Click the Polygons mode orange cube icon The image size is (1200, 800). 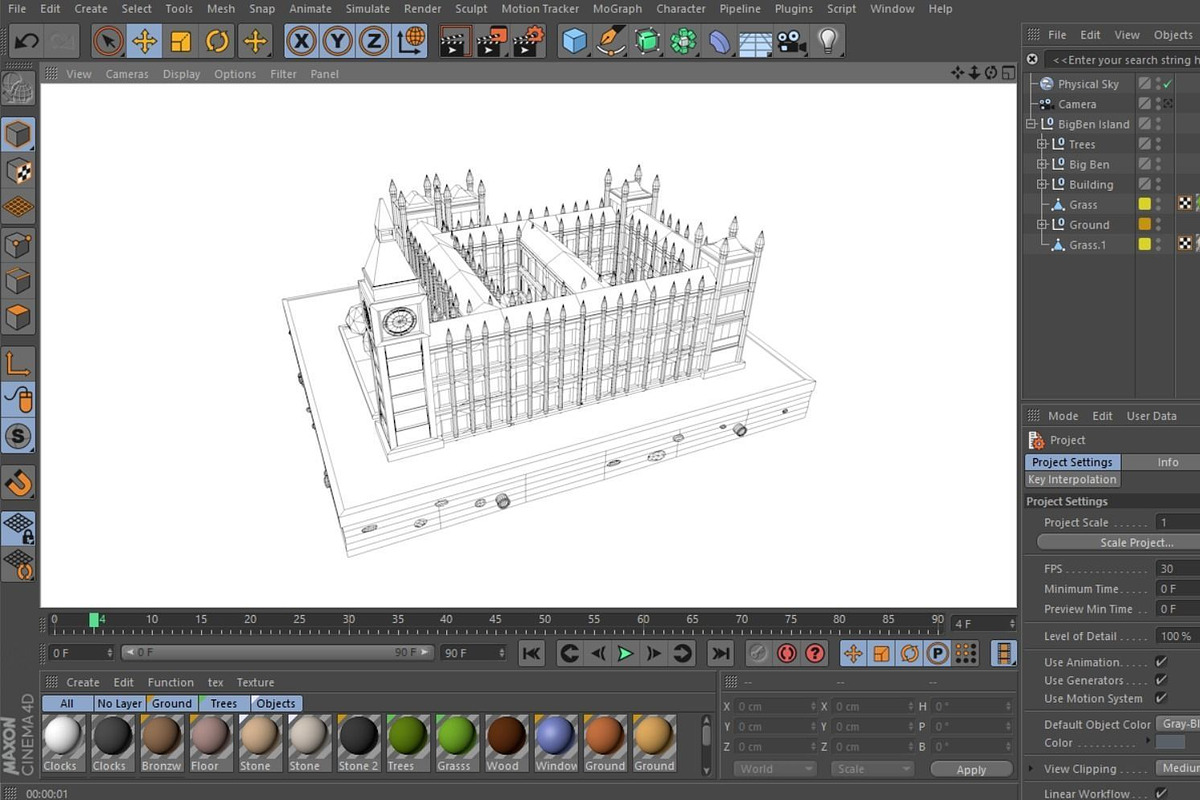[19, 318]
